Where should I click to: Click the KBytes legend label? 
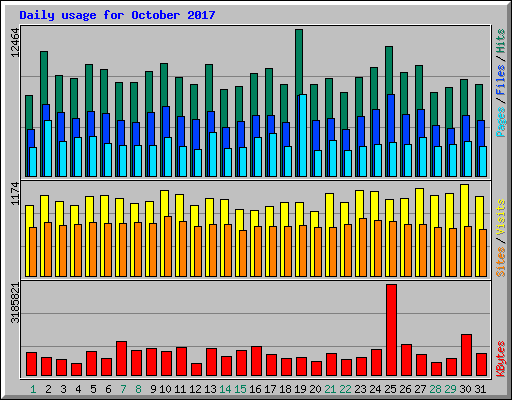point(501,359)
